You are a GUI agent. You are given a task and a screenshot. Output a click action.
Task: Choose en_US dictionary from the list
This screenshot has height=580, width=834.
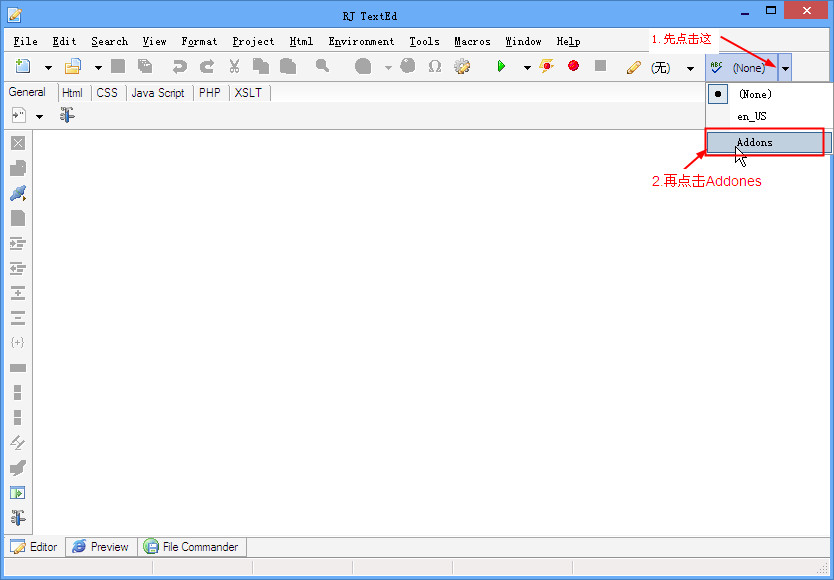pyautogui.click(x=752, y=117)
